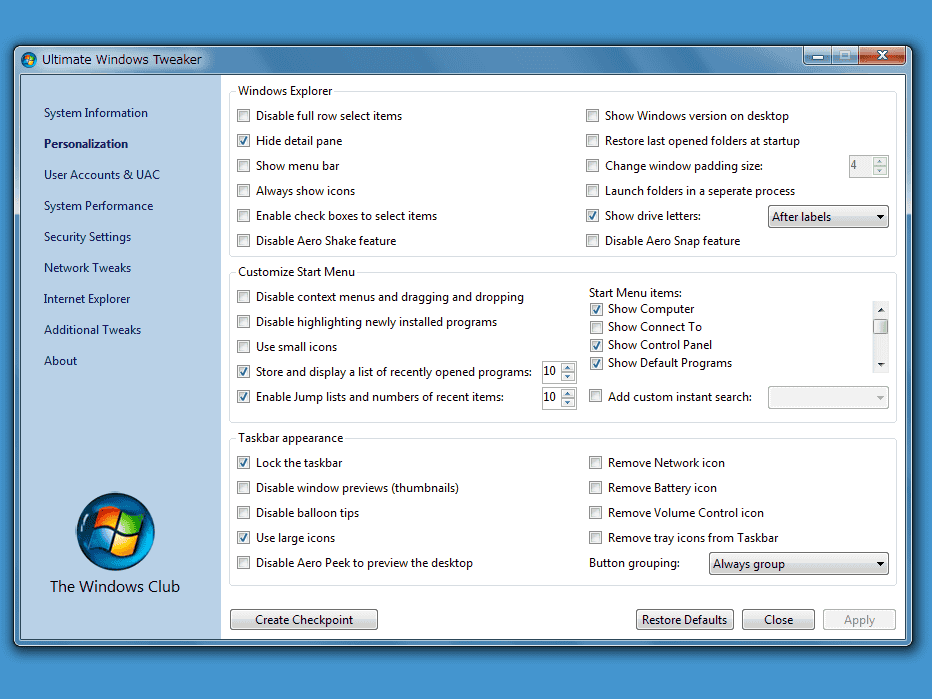Viewport: 932px width, 699px height.
Task: Check Disable window previews (thumbnails)
Action: tap(243, 487)
